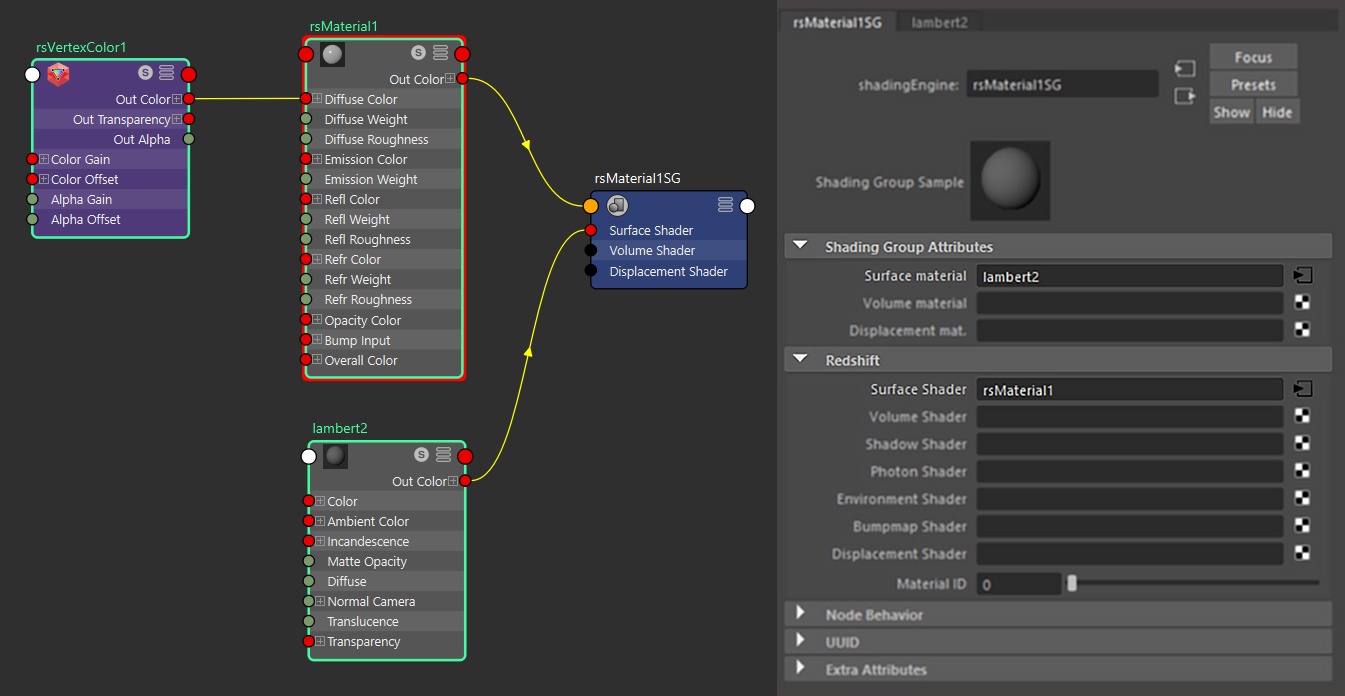The image size is (1345, 696).
Task: Collapse the Shading Group Attributes section
Action: click(801, 246)
